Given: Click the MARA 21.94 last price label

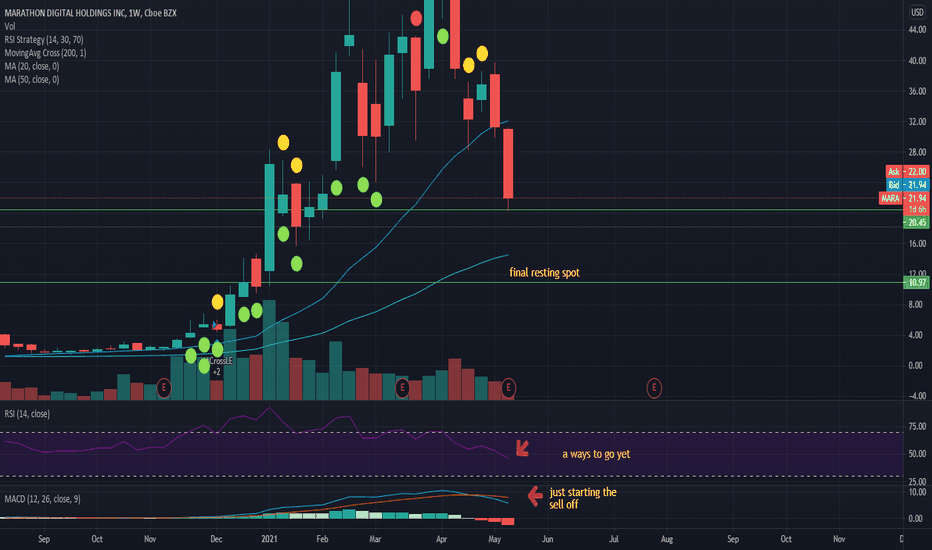Looking at the screenshot, I should 903,198.
